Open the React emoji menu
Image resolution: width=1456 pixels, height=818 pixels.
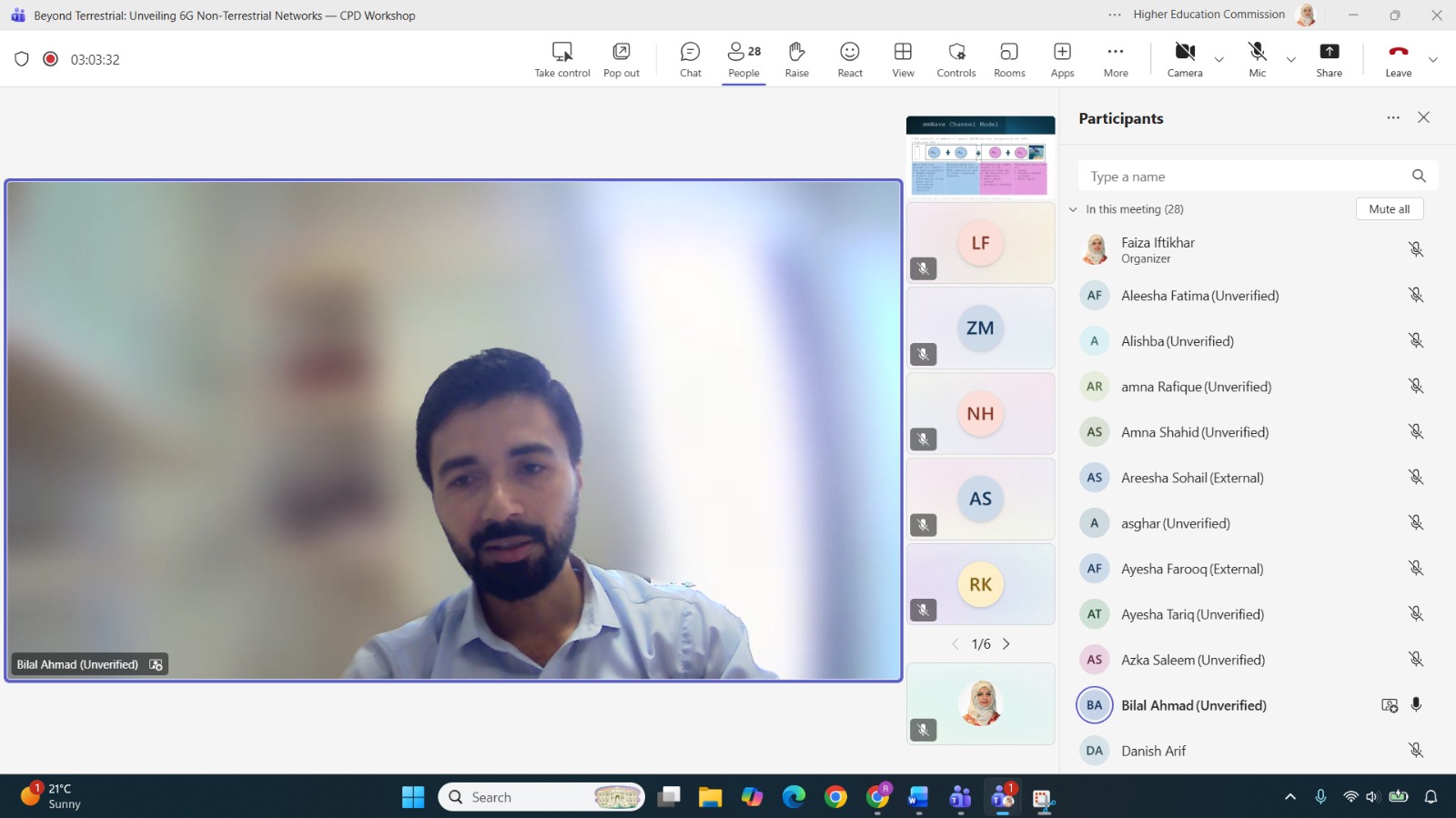pos(849,59)
